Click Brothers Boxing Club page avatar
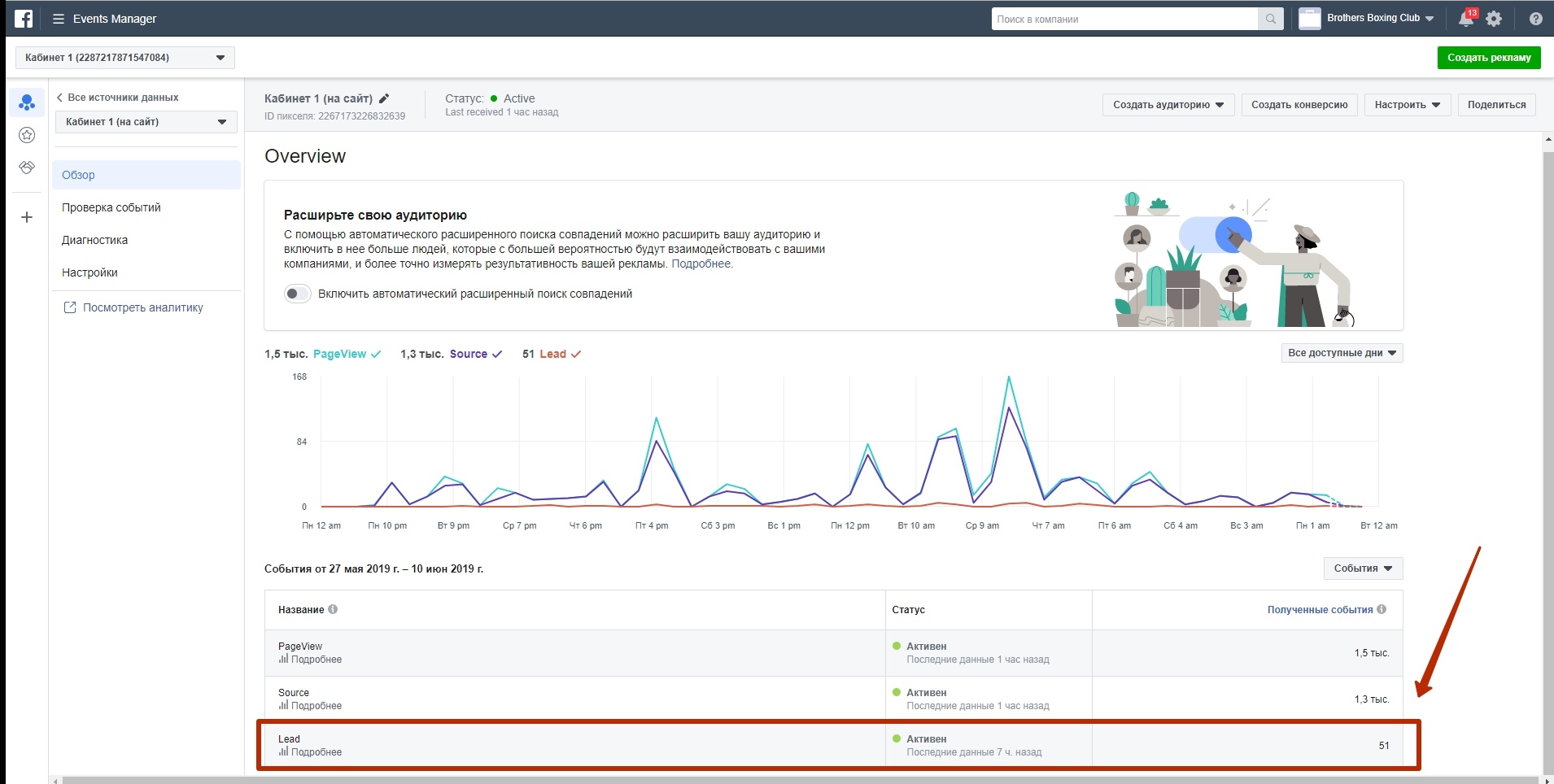This screenshot has height=784, width=1554. pyautogui.click(x=1310, y=18)
